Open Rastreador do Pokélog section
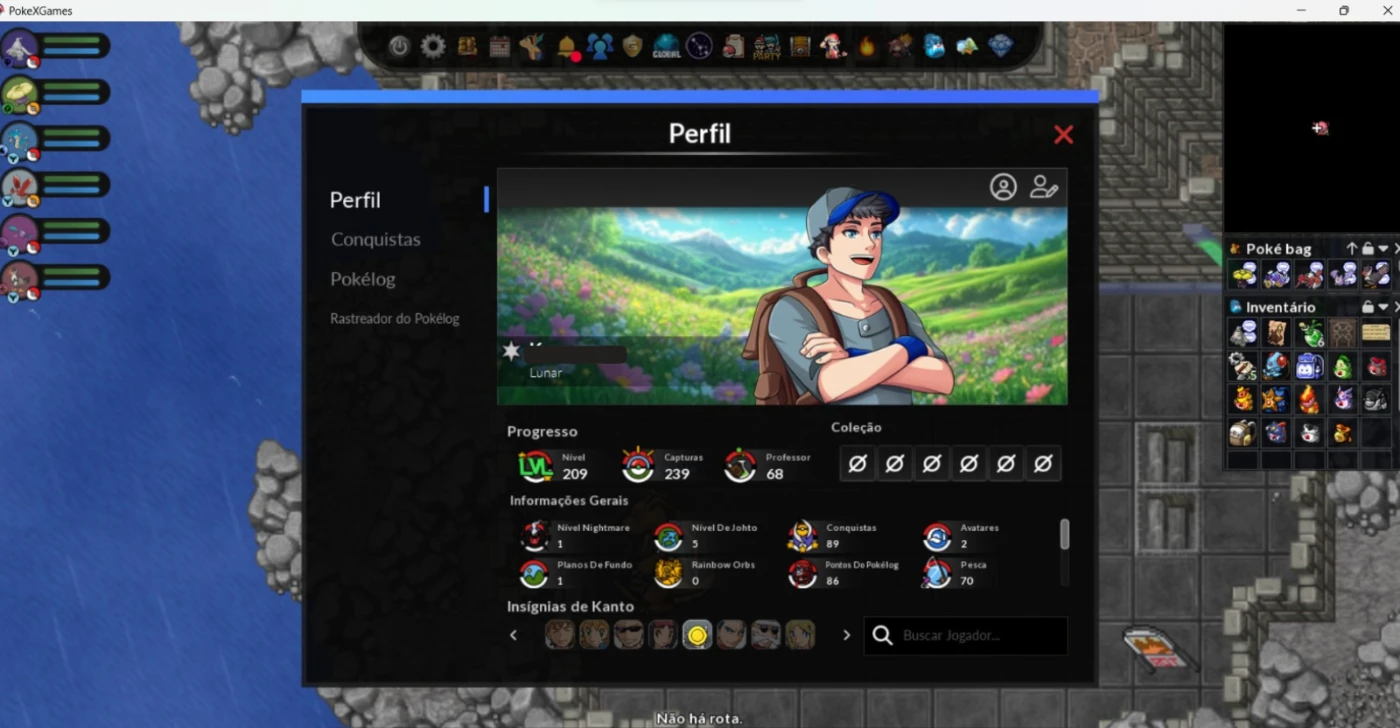1400x728 pixels. click(x=394, y=319)
